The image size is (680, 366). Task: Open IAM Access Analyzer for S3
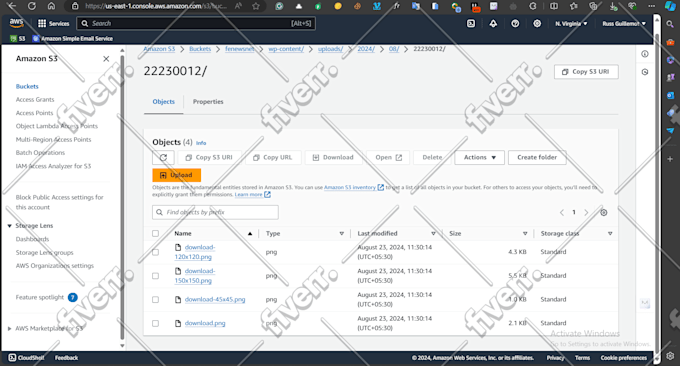[53, 166]
